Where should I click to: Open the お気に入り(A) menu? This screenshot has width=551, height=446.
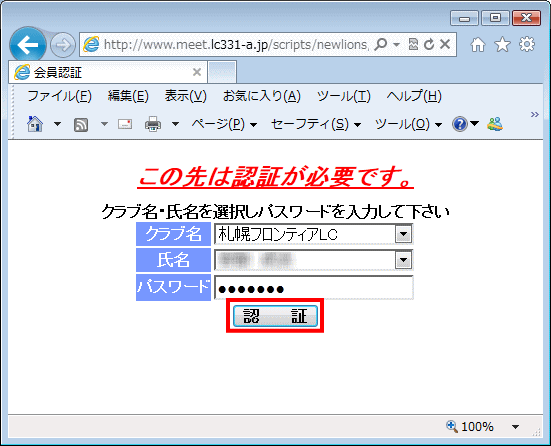(262, 96)
